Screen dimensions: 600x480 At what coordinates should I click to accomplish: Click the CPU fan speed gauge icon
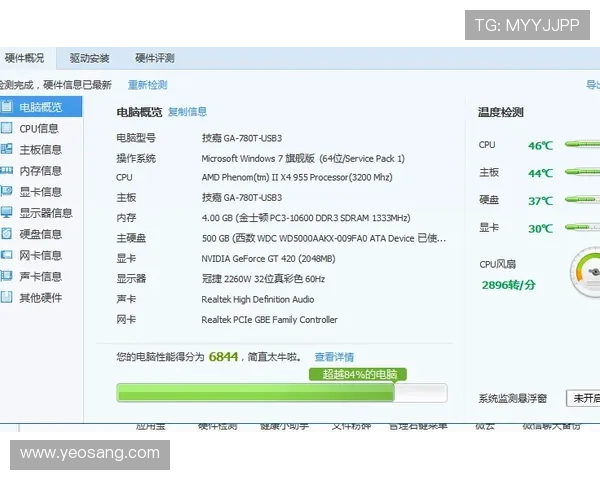[585, 273]
